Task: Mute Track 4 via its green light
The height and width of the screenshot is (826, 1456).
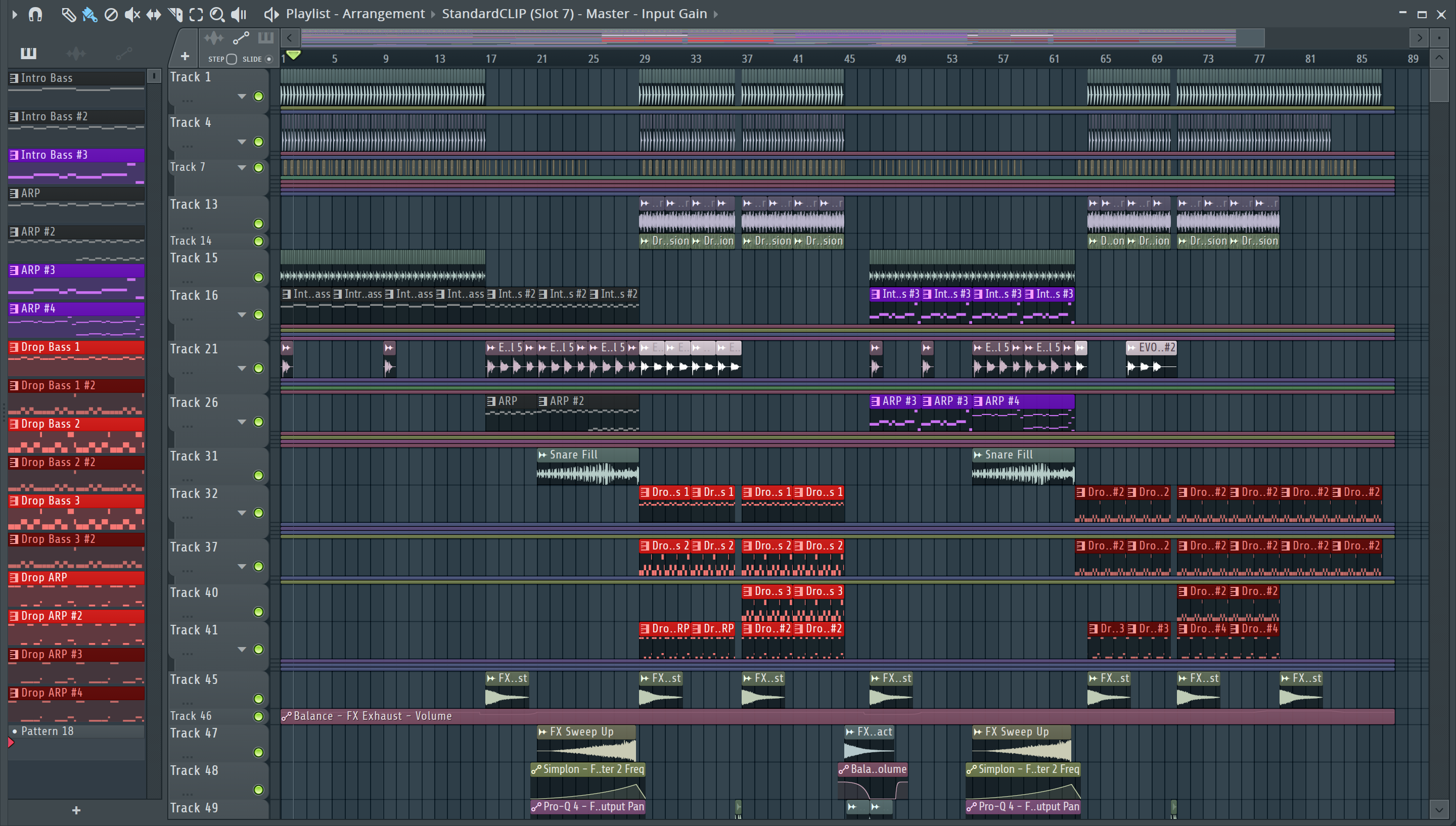Action: [259, 142]
